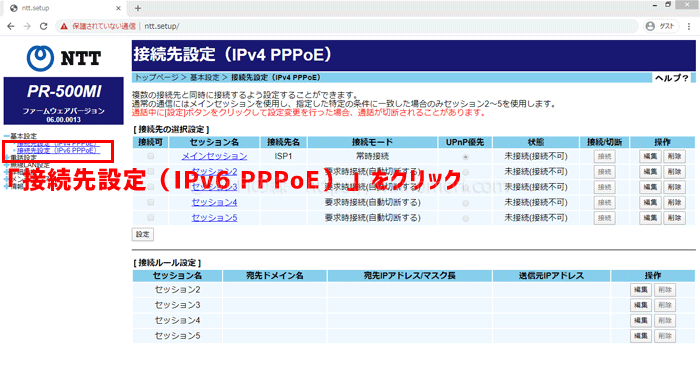Click the 送信元IPアドレス column header
The height and width of the screenshot is (372, 700).
(x=551, y=276)
